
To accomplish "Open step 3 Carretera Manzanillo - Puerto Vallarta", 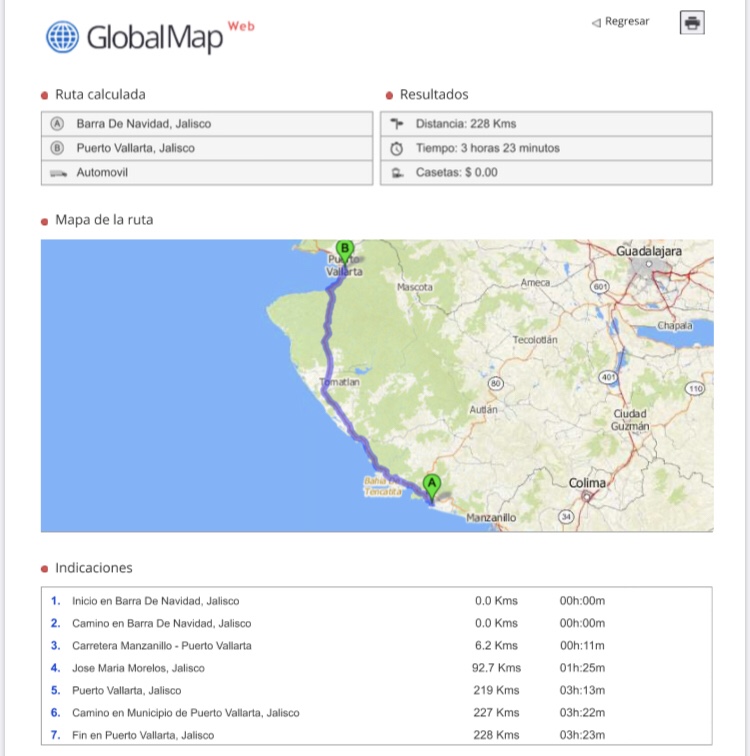I will pos(161,645).
